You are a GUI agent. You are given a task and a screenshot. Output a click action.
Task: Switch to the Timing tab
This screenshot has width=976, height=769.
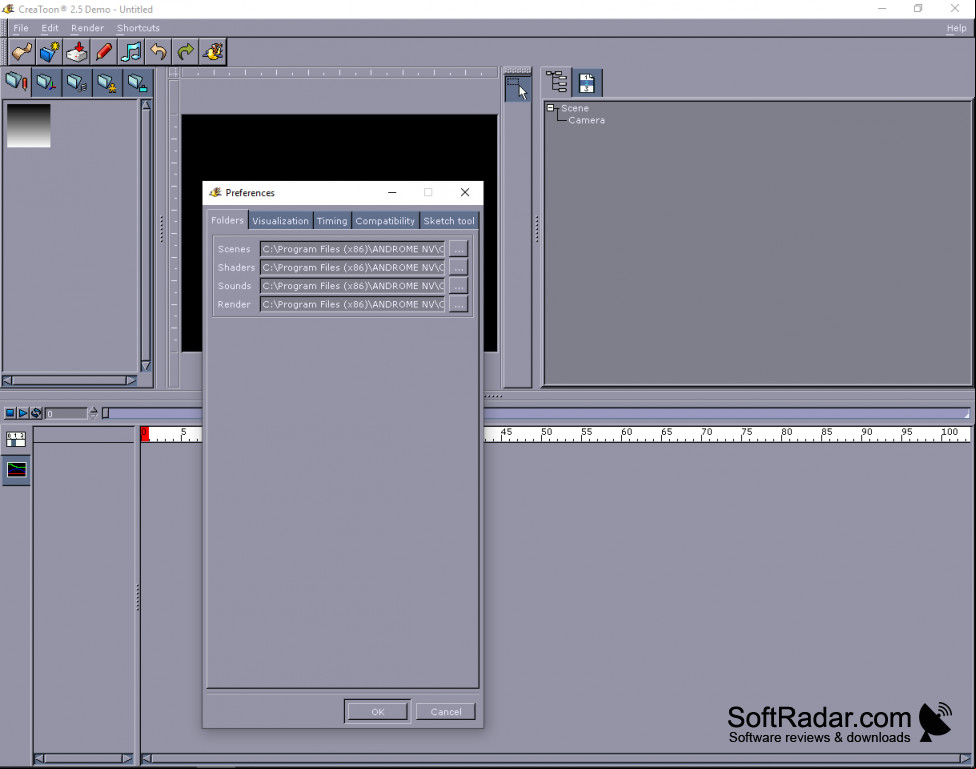click(332, 220)
